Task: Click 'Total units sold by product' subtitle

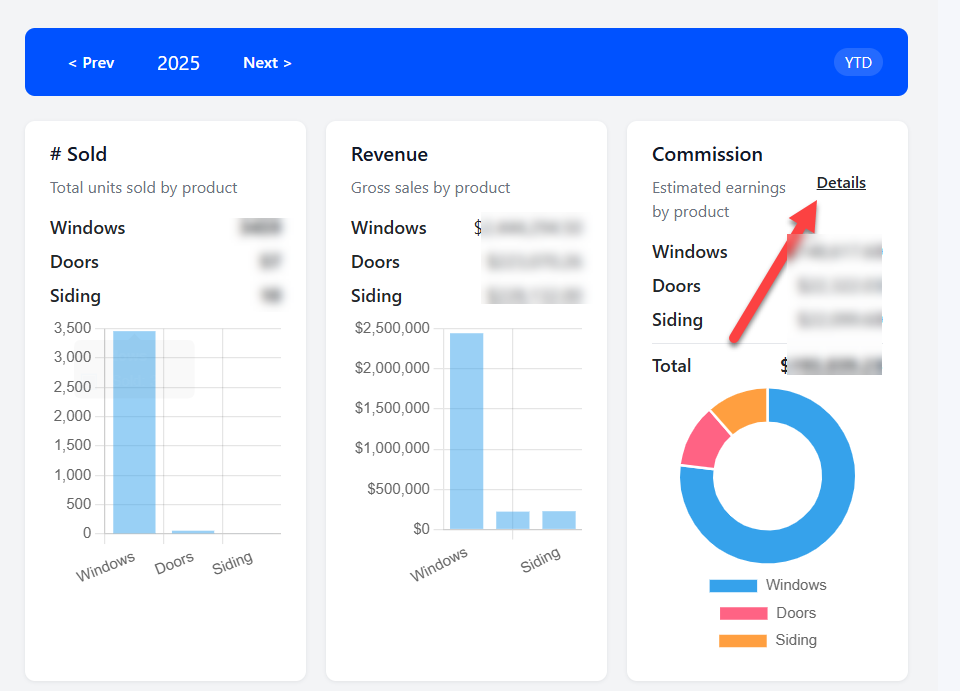Action: pos(143,188)
